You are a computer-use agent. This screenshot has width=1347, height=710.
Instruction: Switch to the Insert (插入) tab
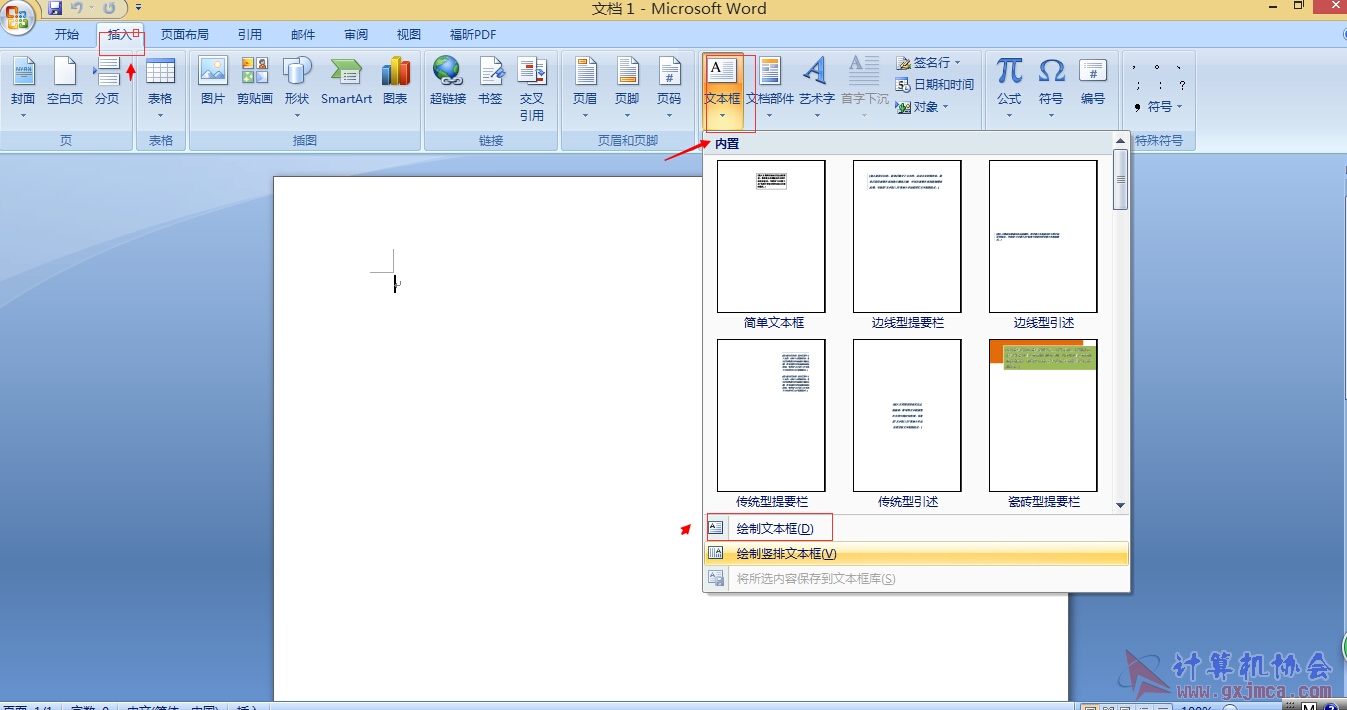click(x=120, y=35)
